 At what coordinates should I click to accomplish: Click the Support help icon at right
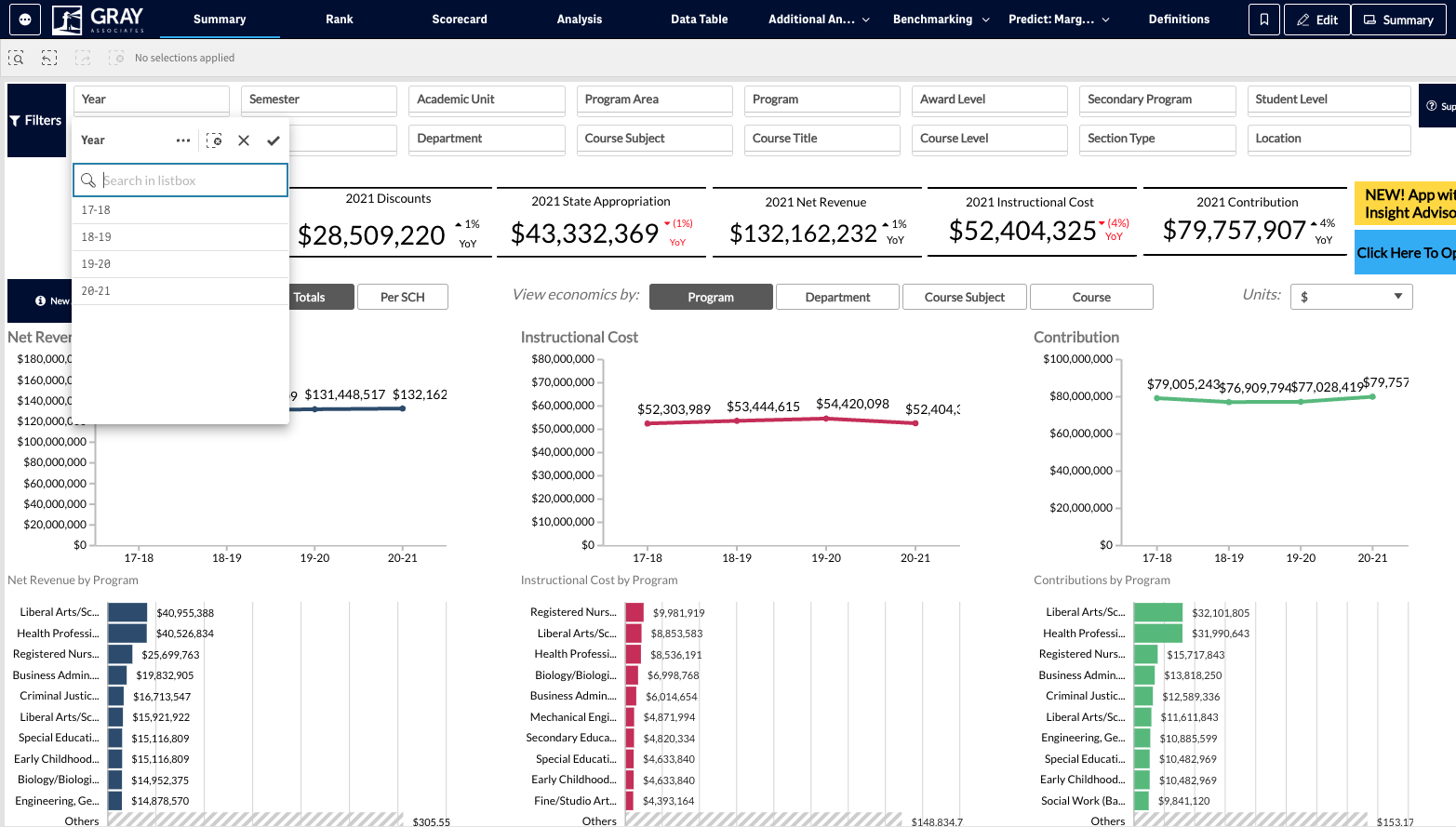point(1437,106)
